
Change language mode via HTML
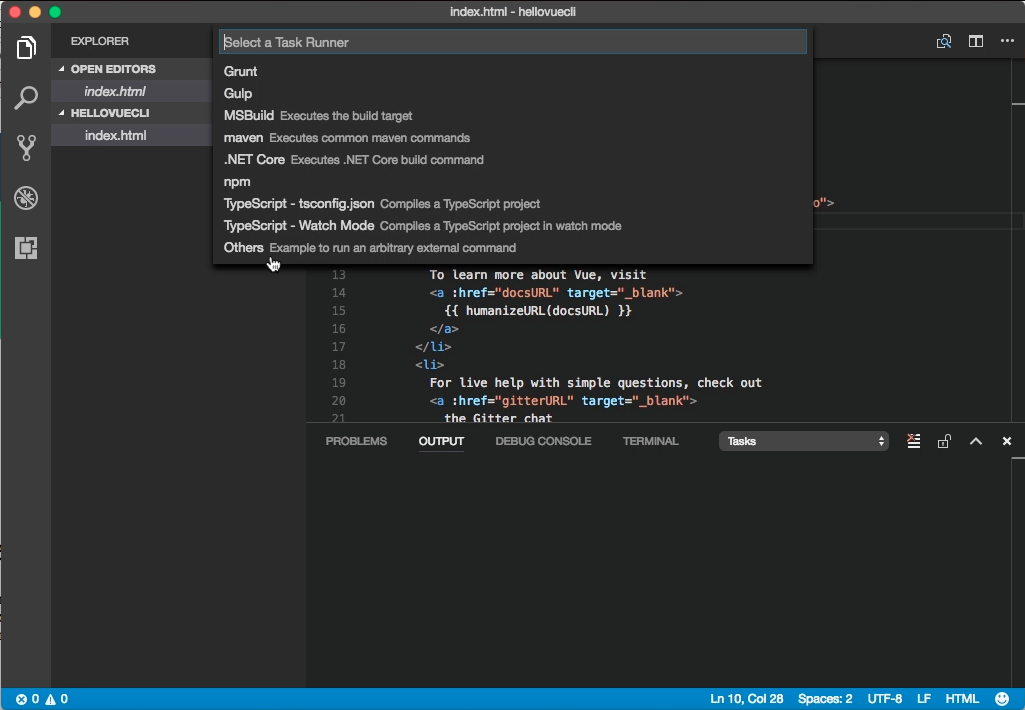[x=962, y=699]
